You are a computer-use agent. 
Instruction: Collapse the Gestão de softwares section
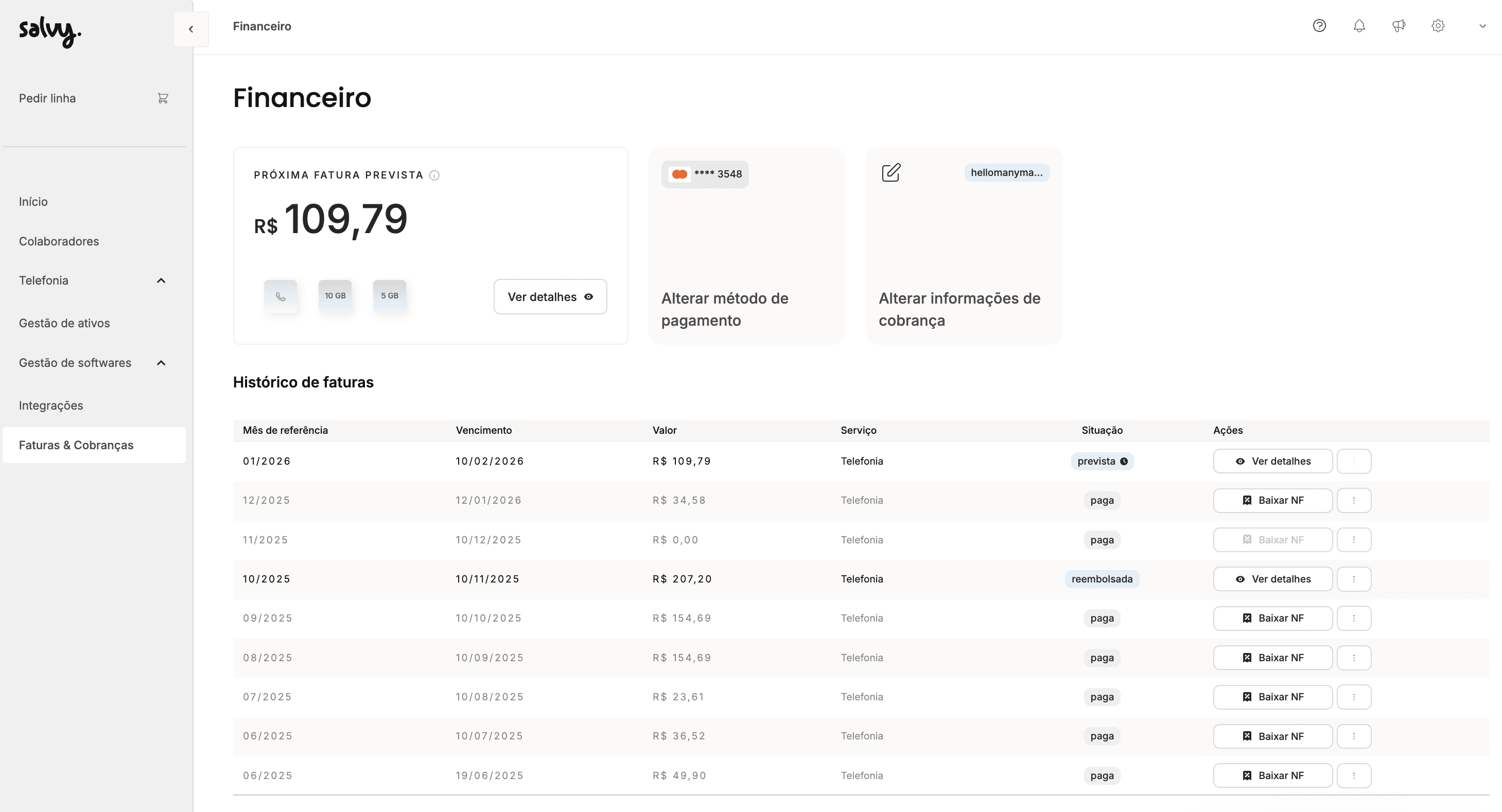[162, 363]
